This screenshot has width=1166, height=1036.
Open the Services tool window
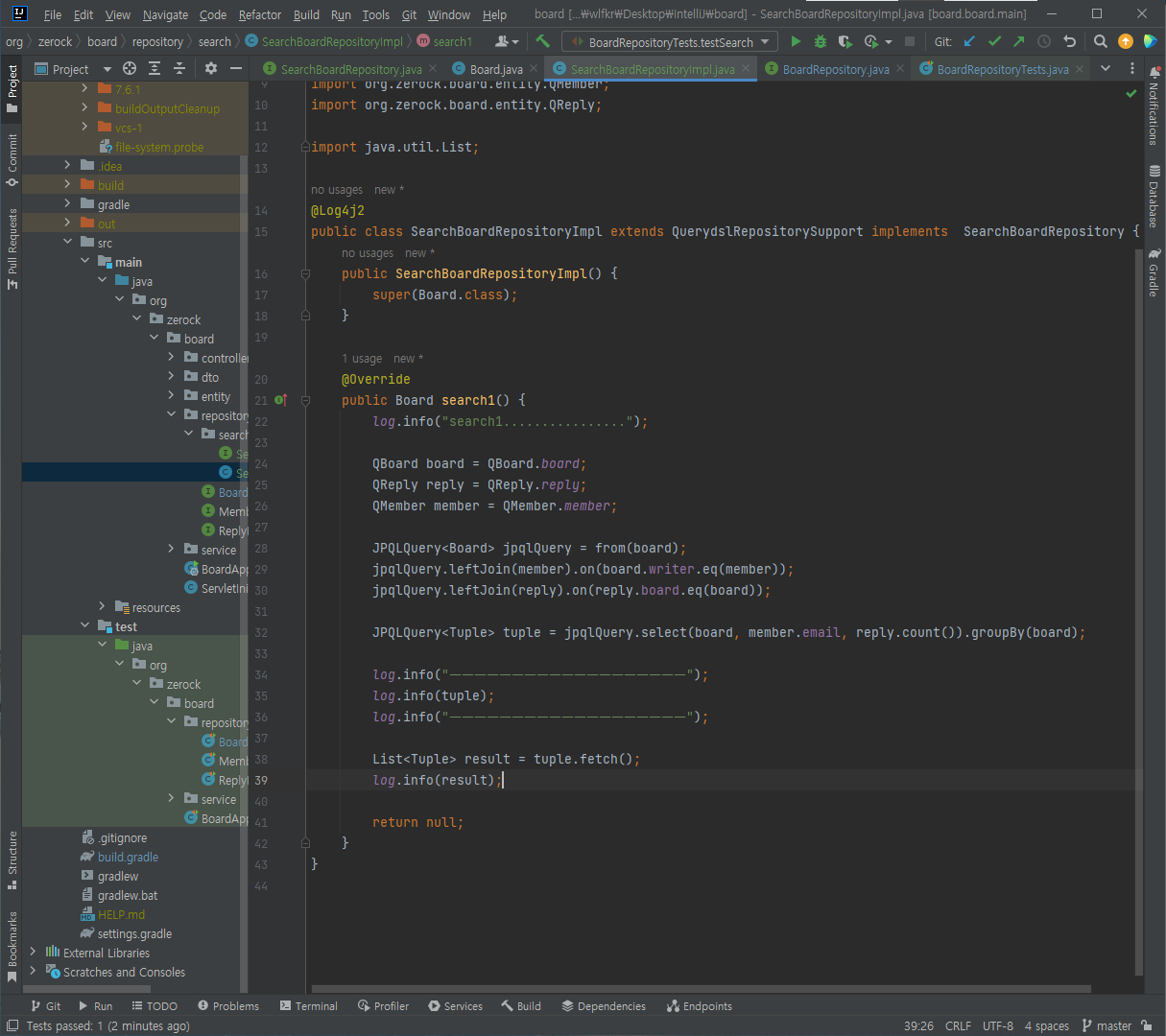pos(456,1006)
